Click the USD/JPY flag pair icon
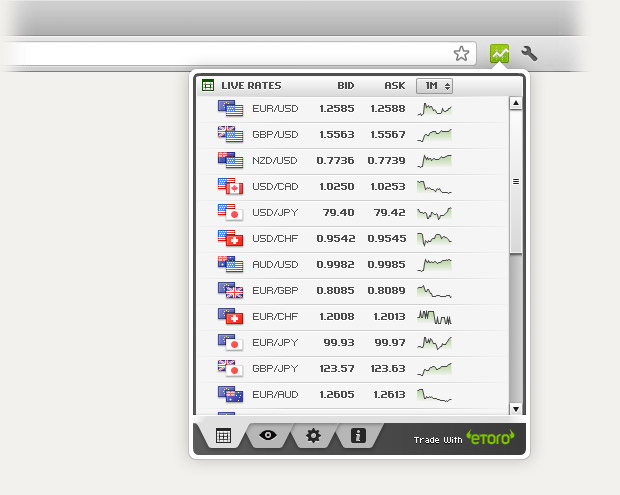 click(x=231, y=213)
